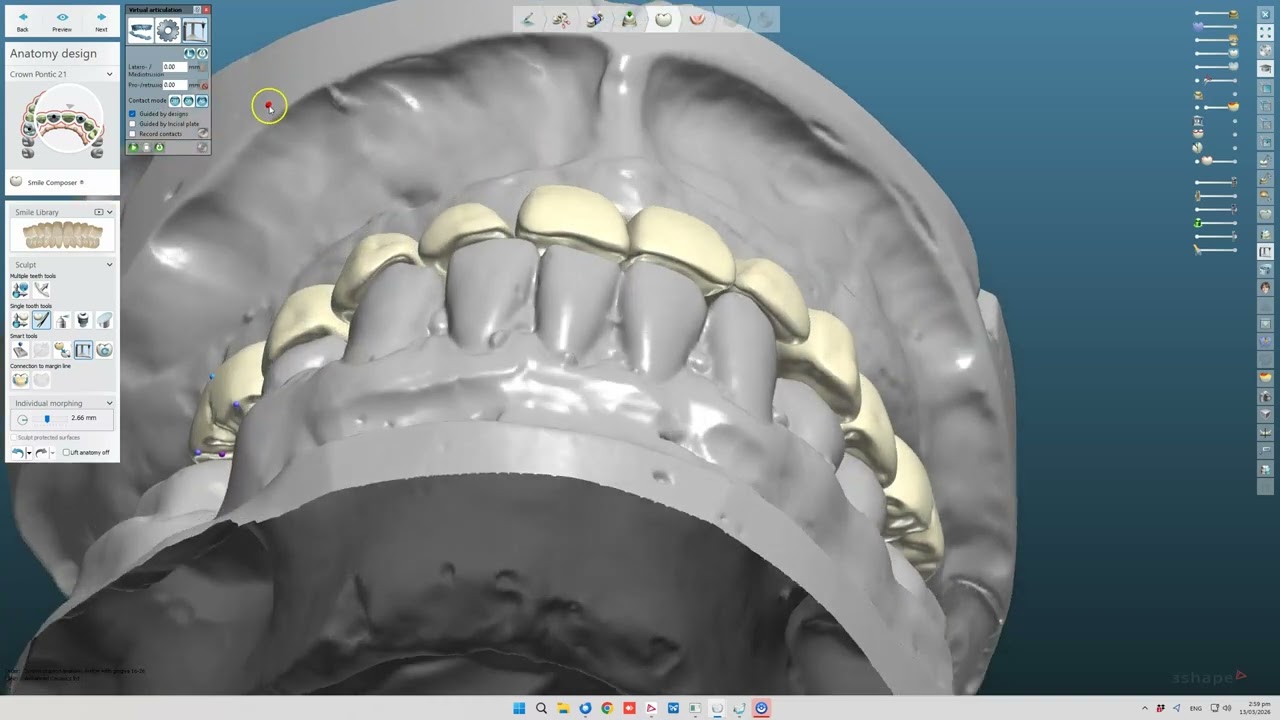The image size is (1280, 720).
Task: Select the first multiple teeth transform tool
Action: (x=20, y=290)
